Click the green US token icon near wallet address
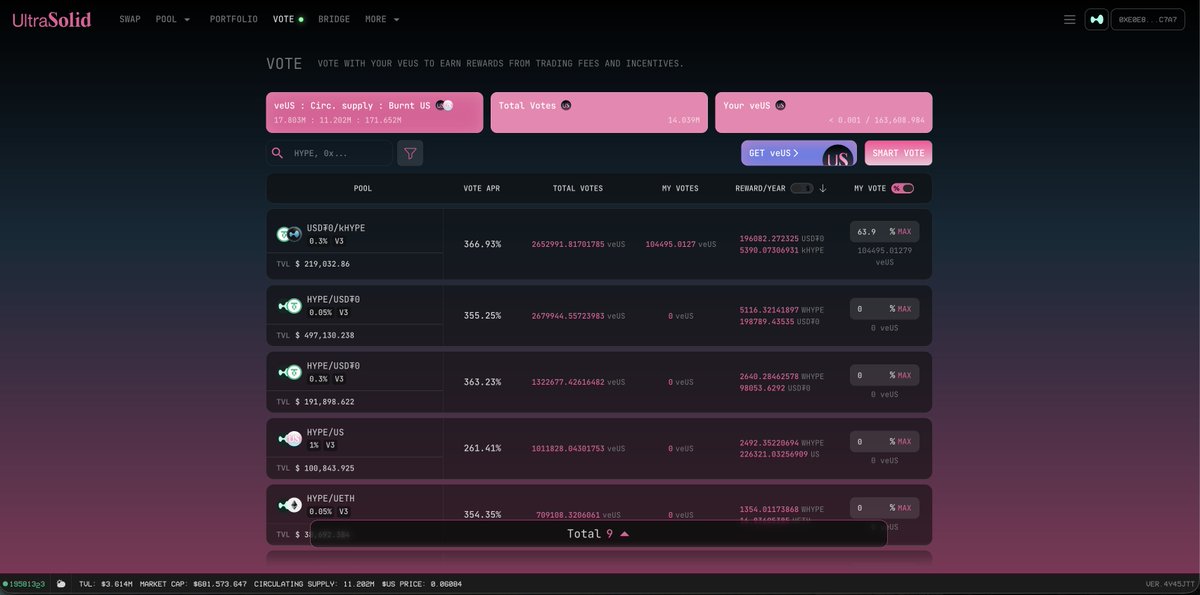 coord(1096,18)
